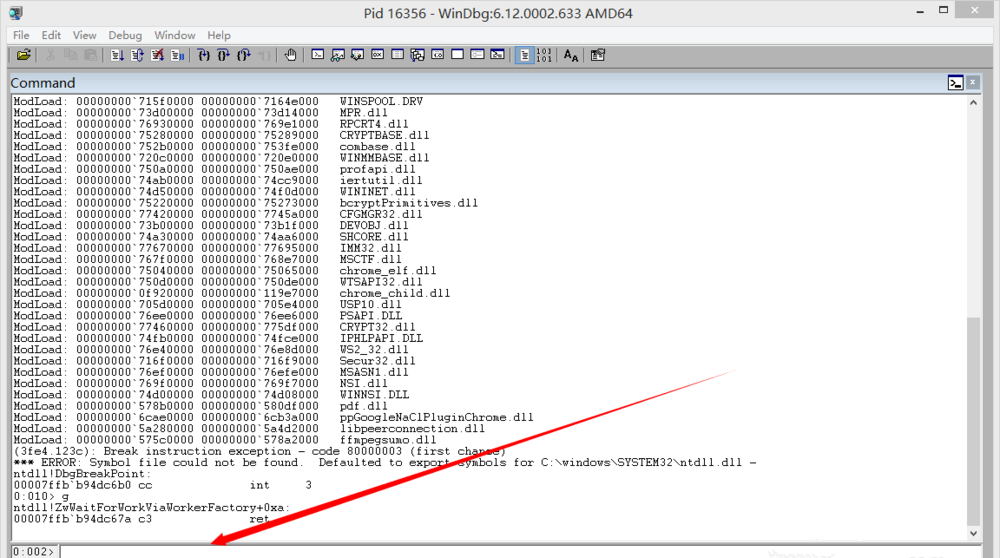Maximize the WinDbg window
The width and height of the screenshot is (1000, 558).
coord(944,11)
